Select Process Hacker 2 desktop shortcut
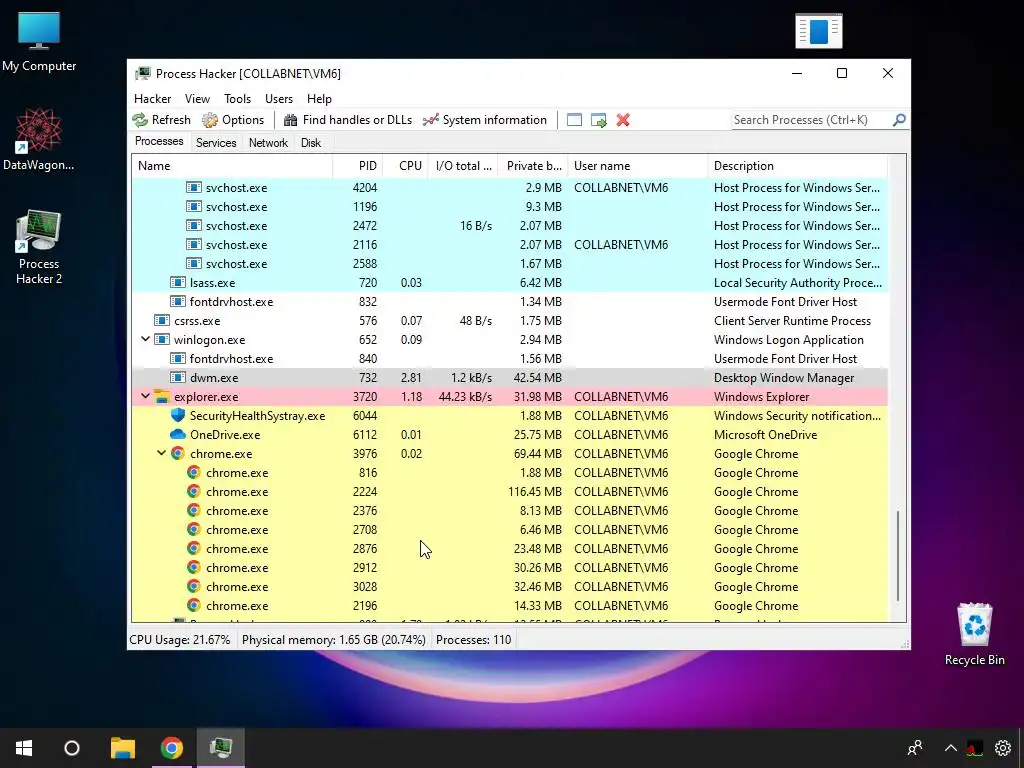1024x768 pixels. (39, 248)
